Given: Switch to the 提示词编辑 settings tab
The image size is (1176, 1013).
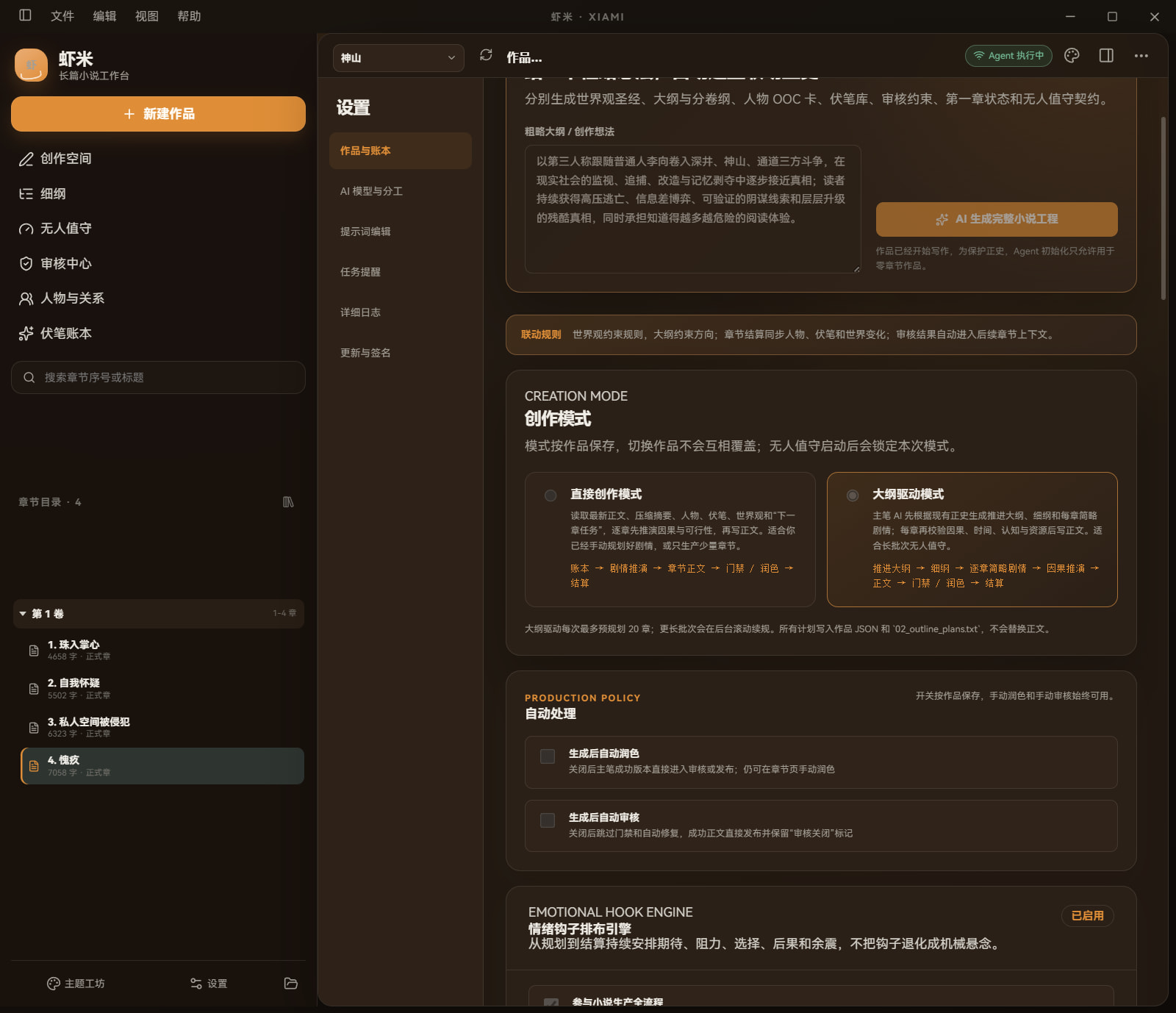Looking at the screenshot, I should (401, 232).
